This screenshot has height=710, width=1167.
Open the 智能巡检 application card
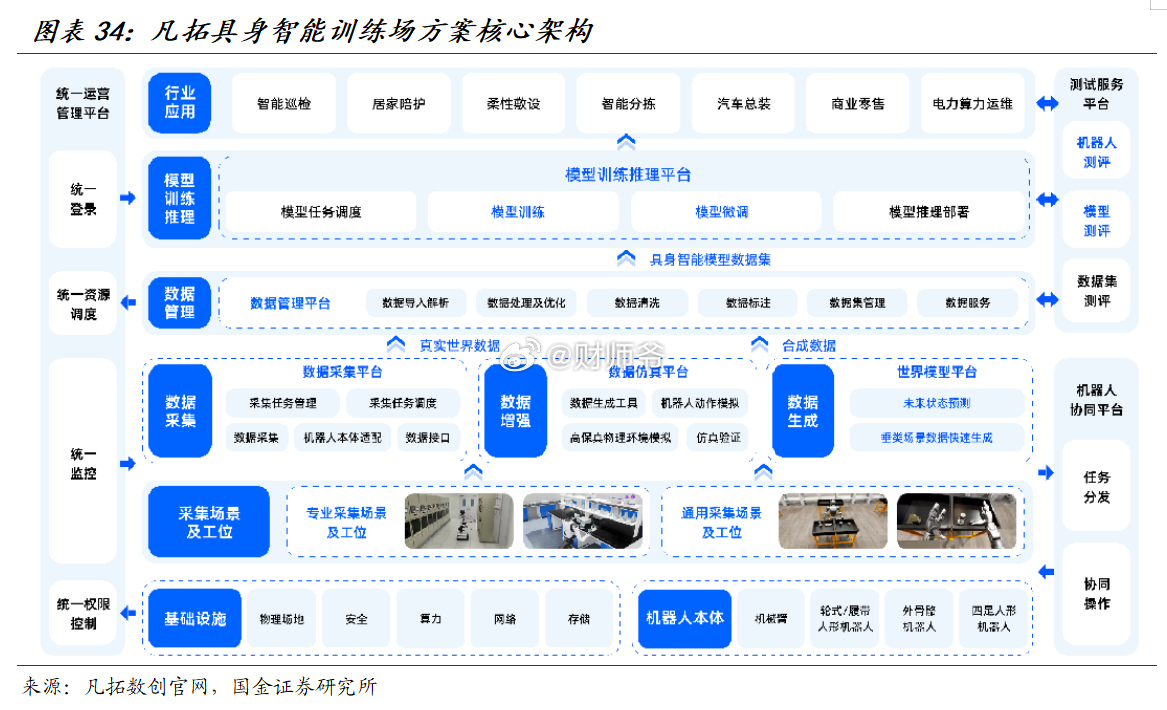[x=284, y=103]
